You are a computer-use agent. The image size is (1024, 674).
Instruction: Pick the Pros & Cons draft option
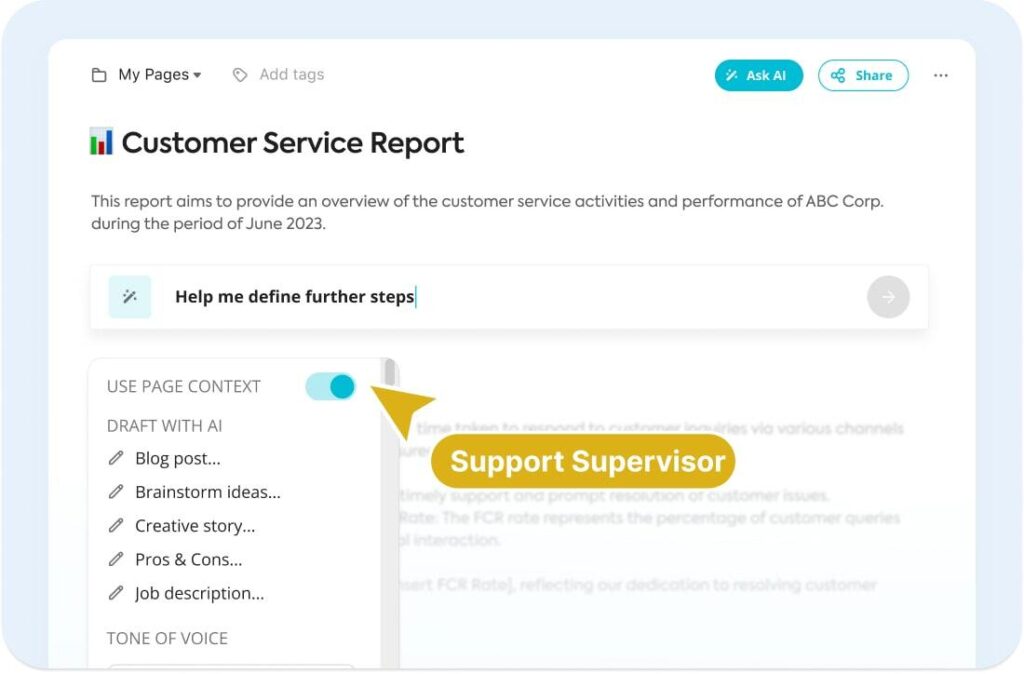pos(189,560)
